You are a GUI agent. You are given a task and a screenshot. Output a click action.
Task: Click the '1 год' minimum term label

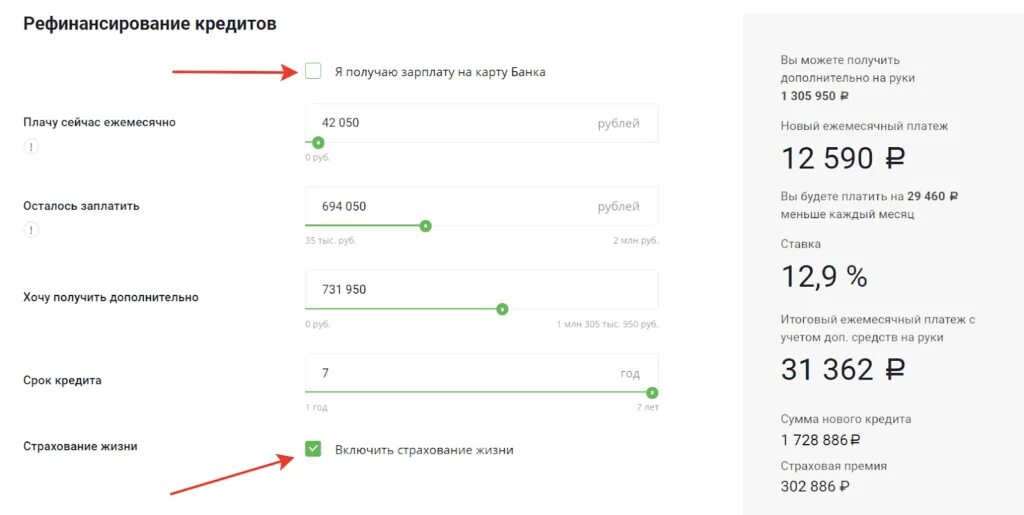pyautogui.click(x=316, y=407)
